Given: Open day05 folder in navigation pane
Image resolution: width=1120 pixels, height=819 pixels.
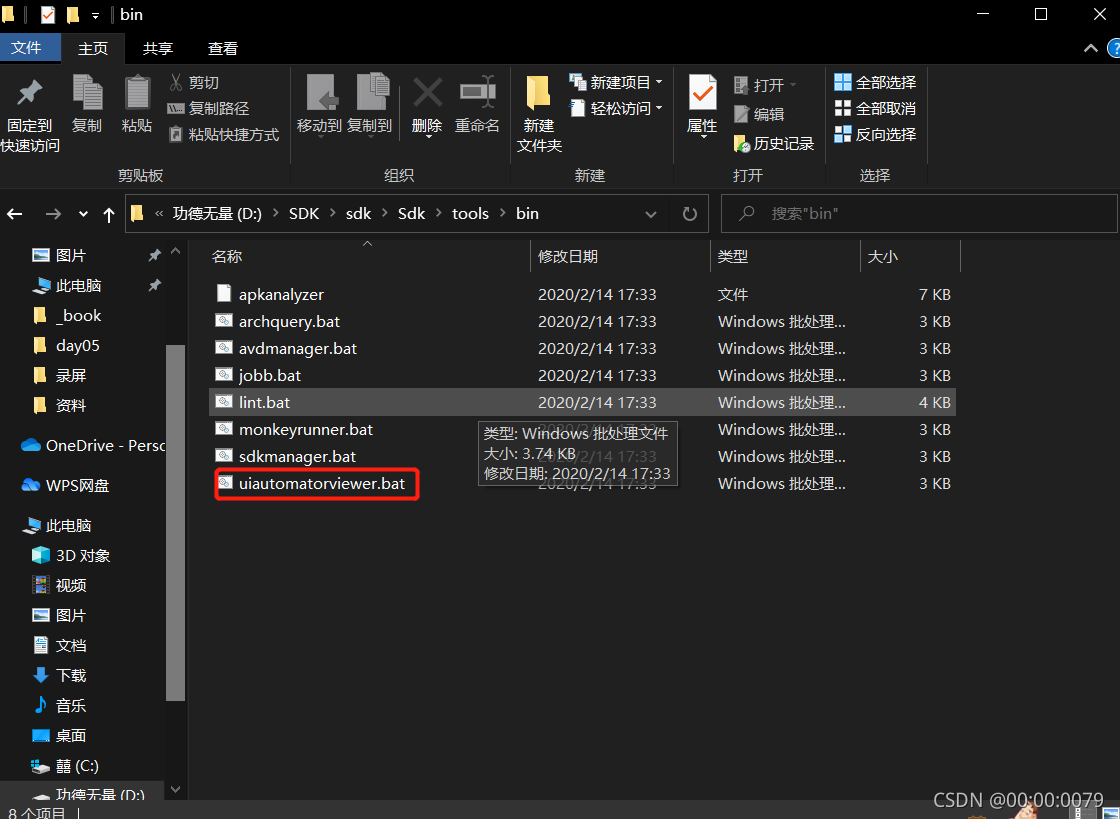Looking at the screenshot, I should 78,346.
